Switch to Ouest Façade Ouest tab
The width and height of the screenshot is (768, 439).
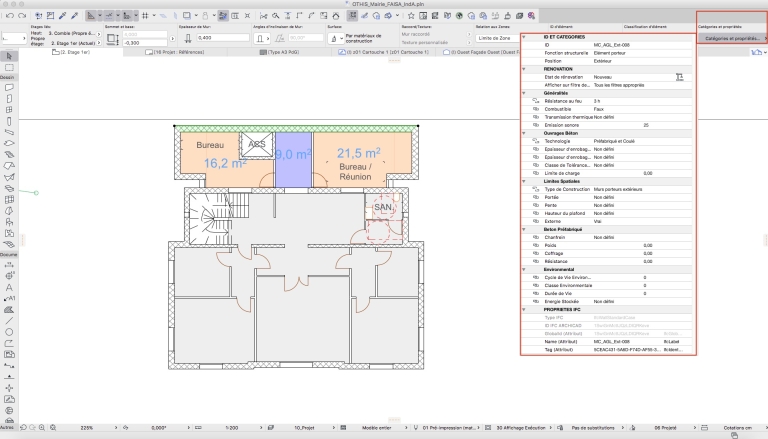(x=478, y=52)
